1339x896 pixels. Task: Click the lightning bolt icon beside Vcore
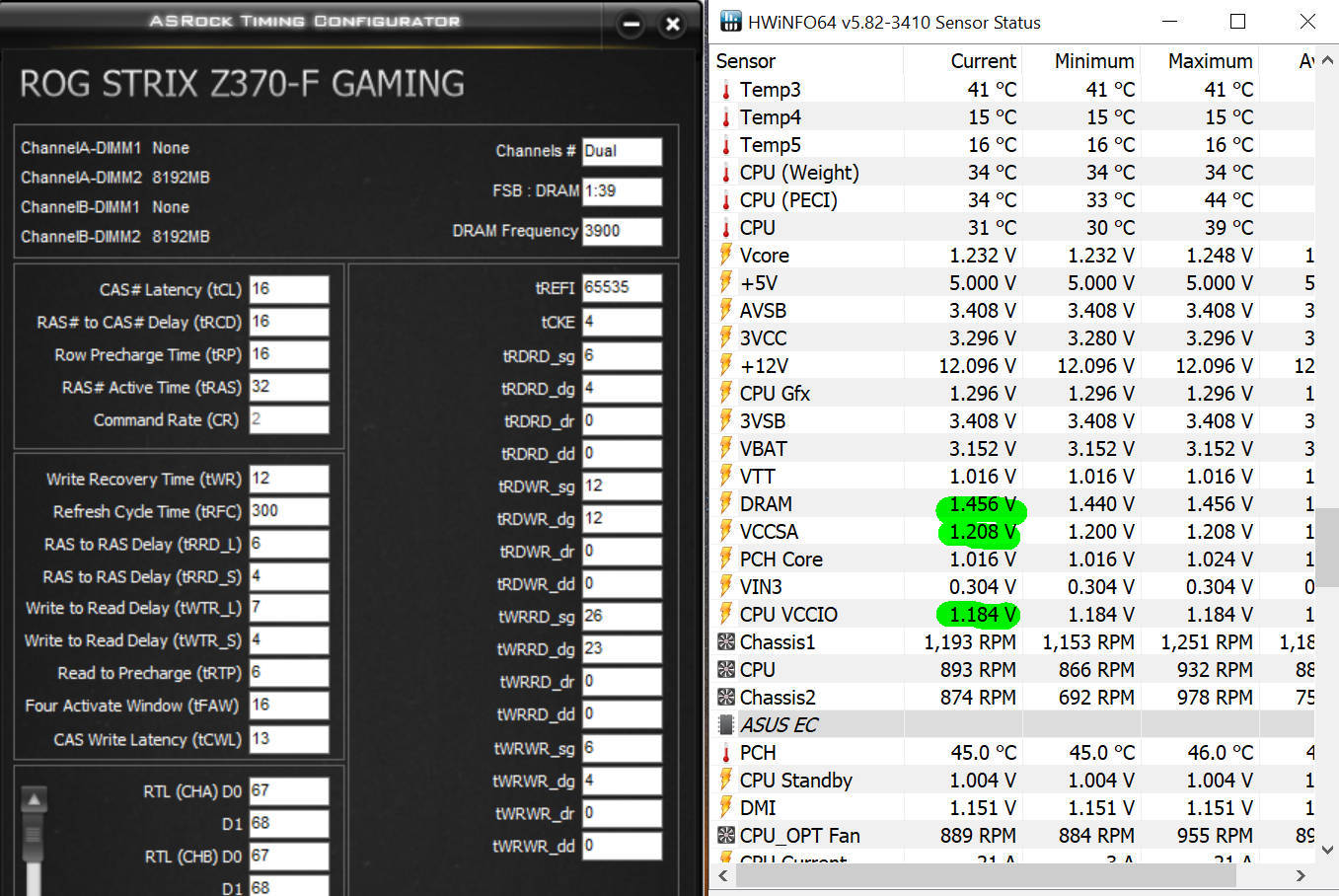(726, 256)
